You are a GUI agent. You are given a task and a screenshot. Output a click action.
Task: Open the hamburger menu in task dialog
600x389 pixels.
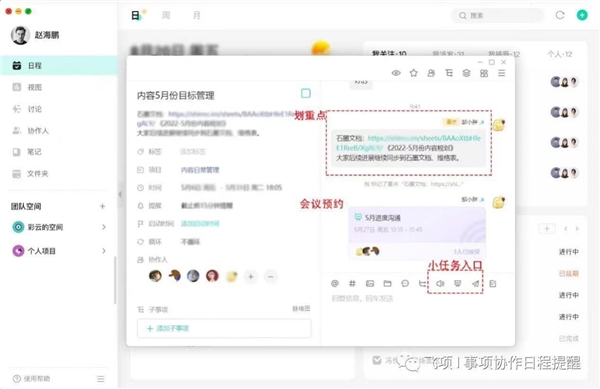(502, 73)
